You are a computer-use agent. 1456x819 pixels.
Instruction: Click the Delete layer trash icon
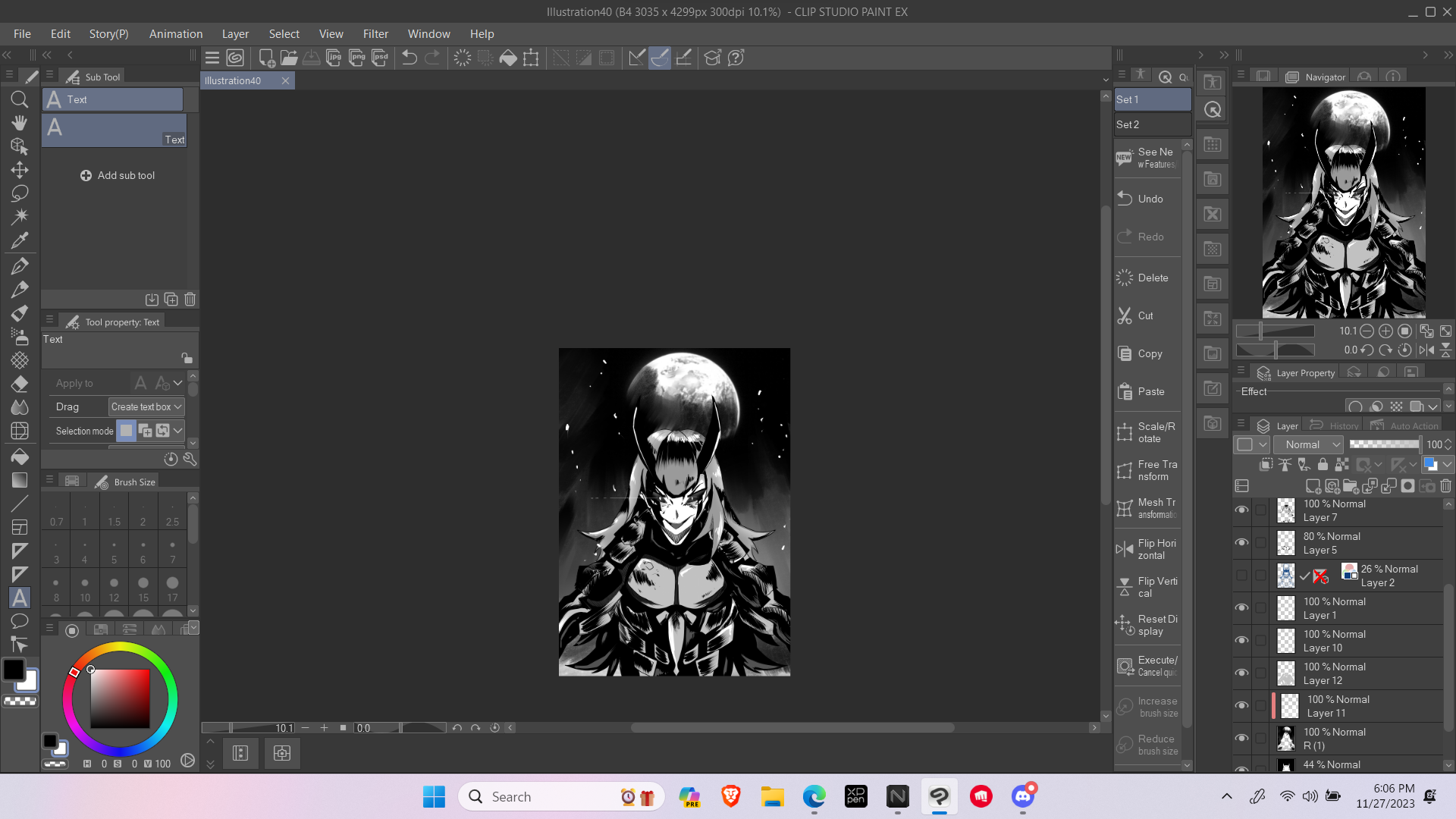pyautogui.click(x=1445, y=486)
